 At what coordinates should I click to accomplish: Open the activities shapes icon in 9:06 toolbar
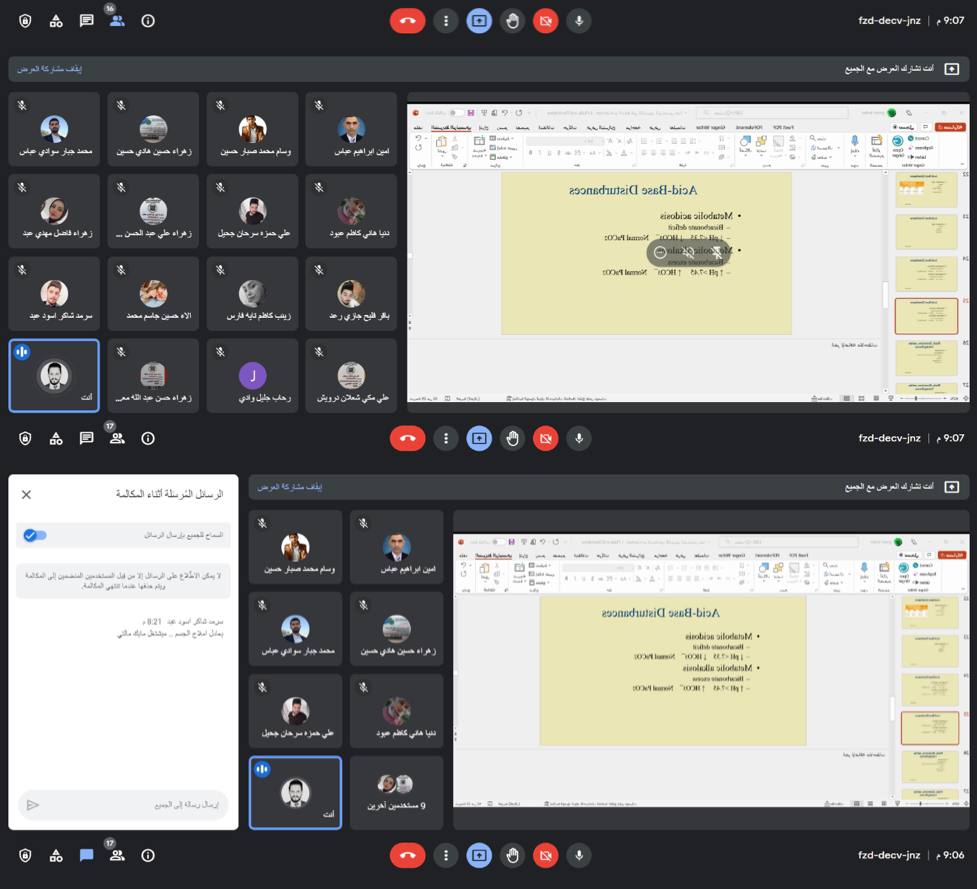(x=56, y=855)
